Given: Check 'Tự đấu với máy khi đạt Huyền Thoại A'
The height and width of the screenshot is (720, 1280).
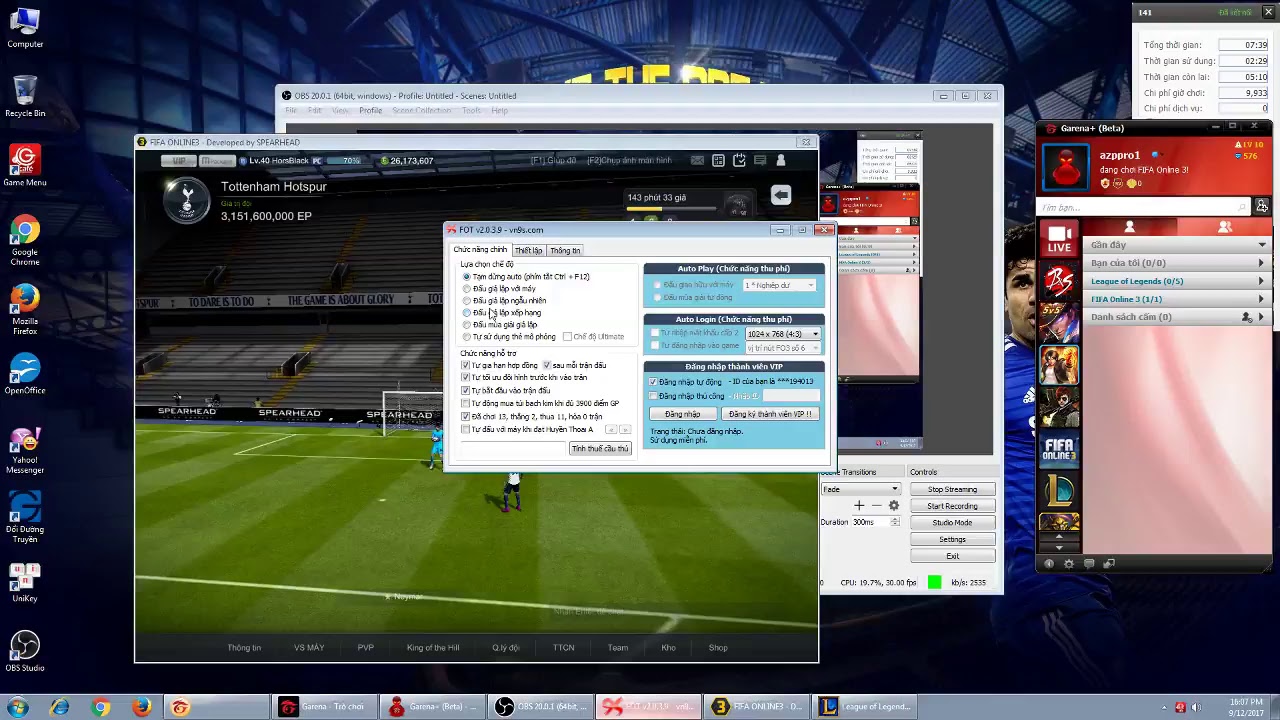Looking at the screenshot, I should pos(465,429).
